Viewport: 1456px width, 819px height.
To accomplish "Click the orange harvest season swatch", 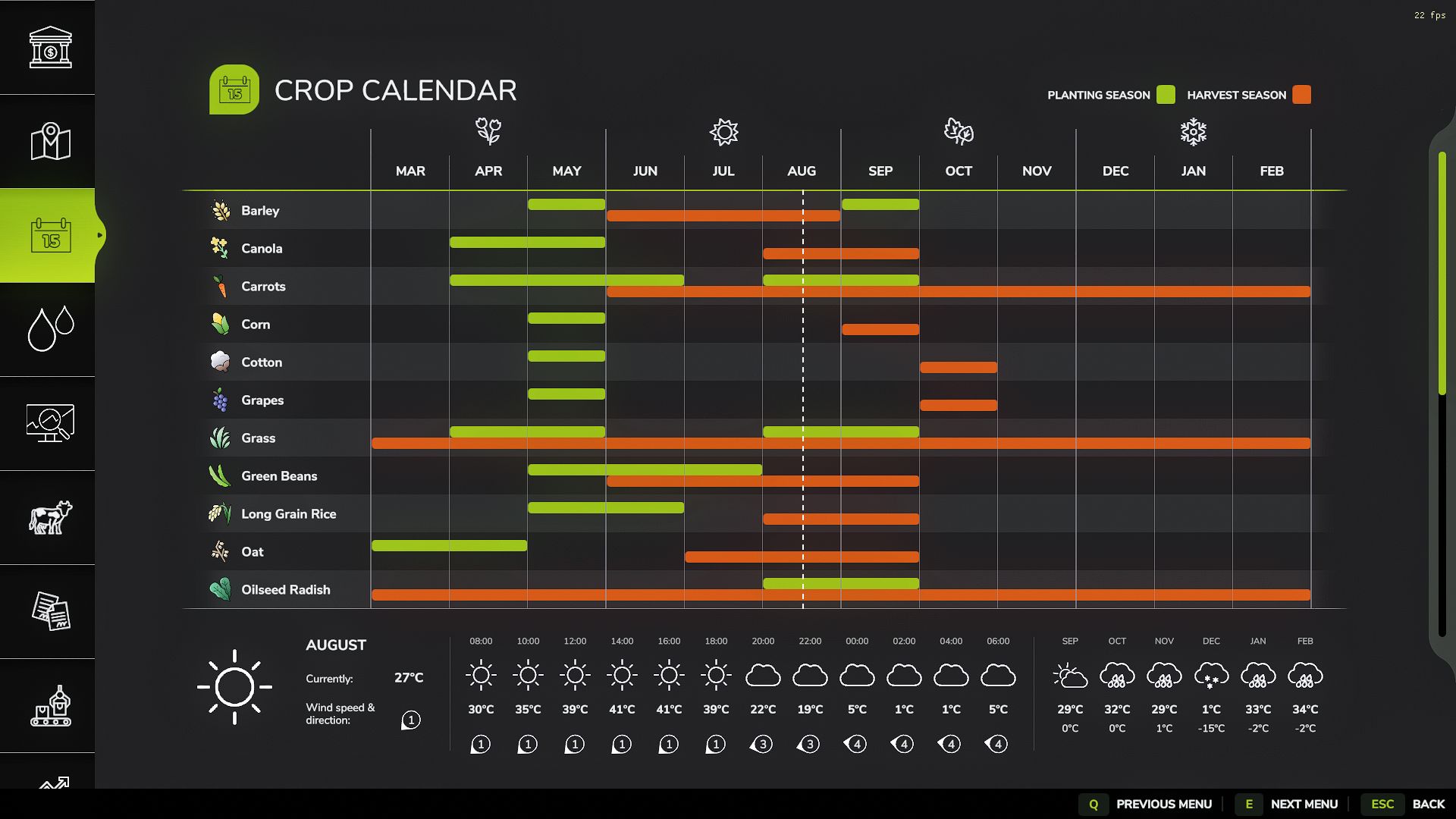I will point(1301,95).
